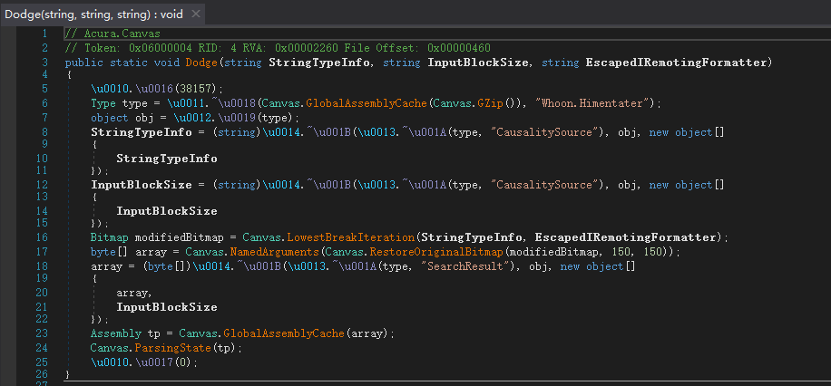Click the 'LowestBreakIteration' method call
832x386 pixels.
[x=351, y=237]
